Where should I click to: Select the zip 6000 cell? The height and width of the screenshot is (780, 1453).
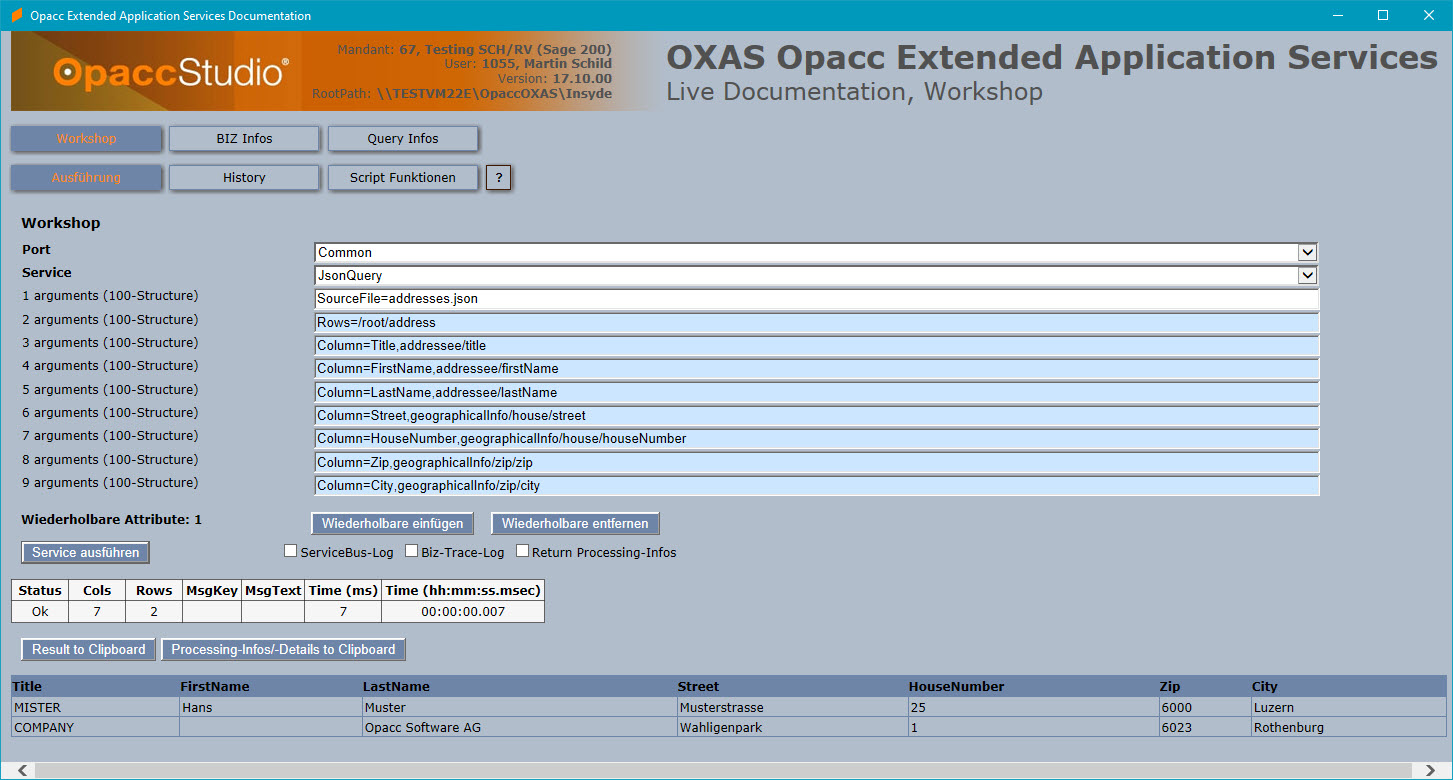[x=1204, y=707]
